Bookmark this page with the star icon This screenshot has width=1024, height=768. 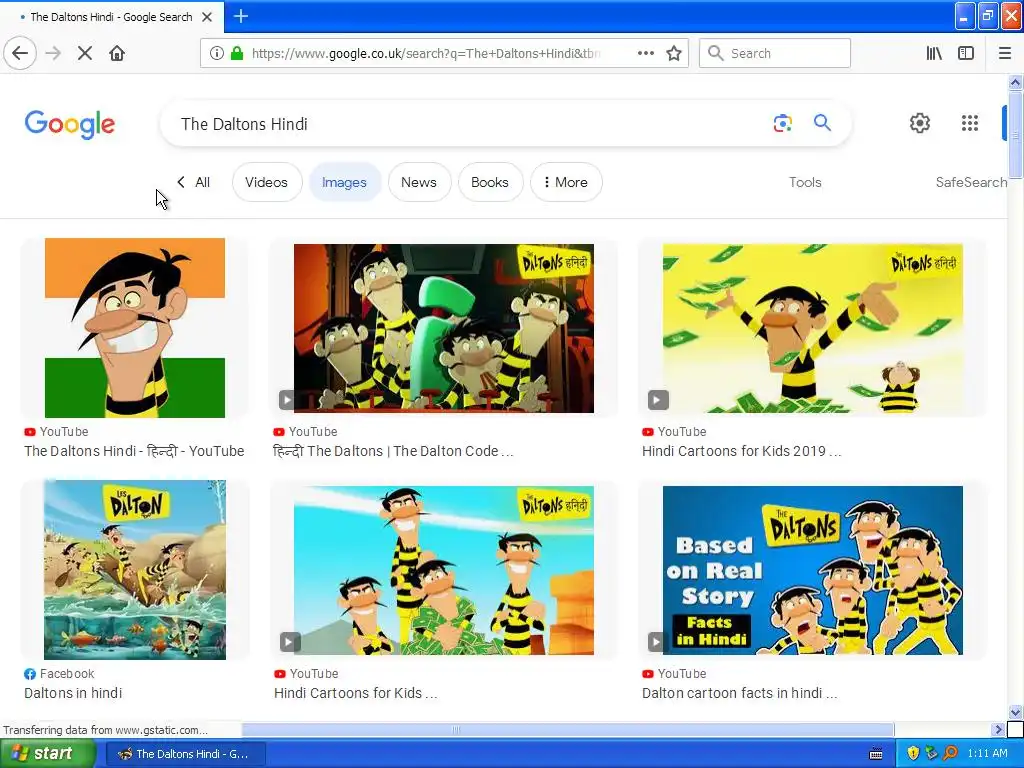(x=674, y=53)
